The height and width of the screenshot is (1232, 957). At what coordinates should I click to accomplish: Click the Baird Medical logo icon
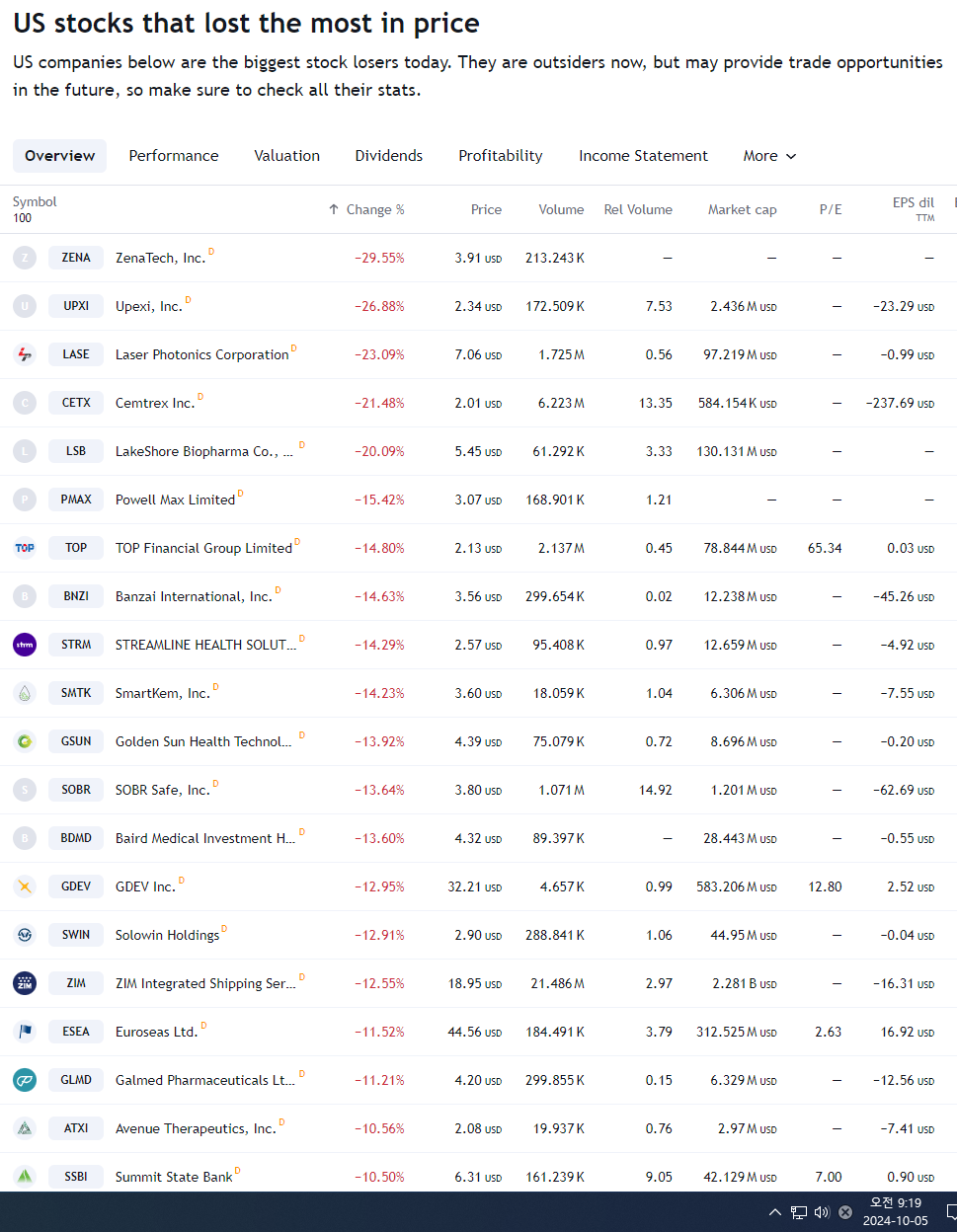pyautogui.click(x=25, y=838)
